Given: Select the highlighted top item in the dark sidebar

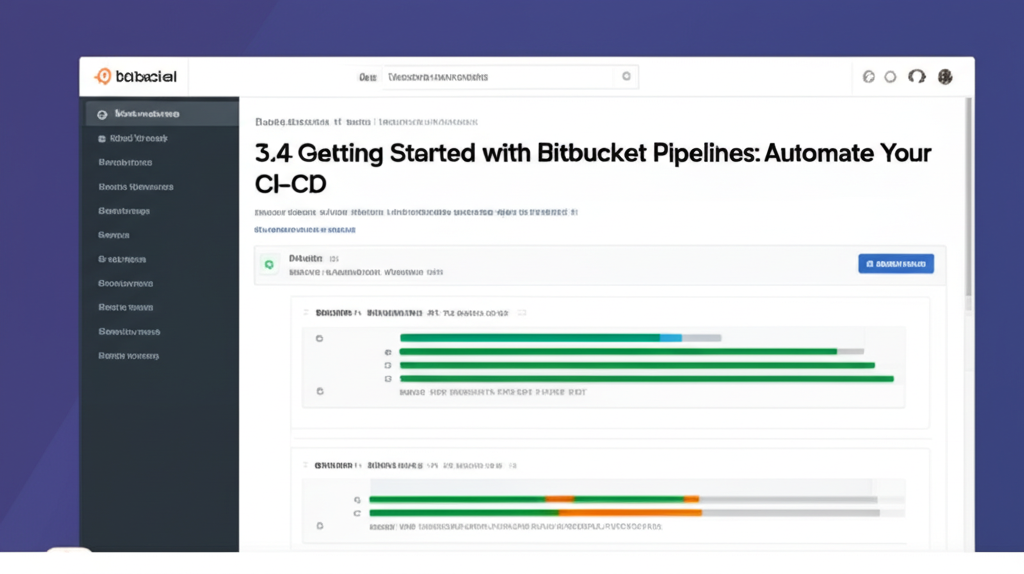Looking at the screenshot, I should 162,114.
